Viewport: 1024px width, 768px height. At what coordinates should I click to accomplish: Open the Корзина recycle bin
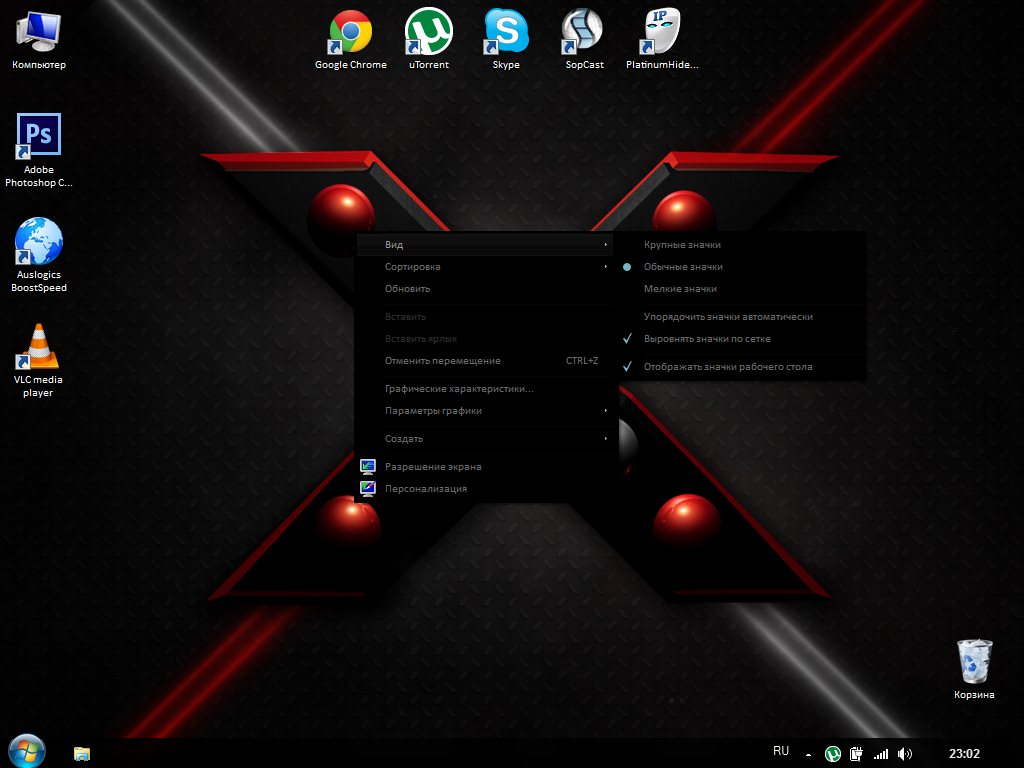pos(974,662)
